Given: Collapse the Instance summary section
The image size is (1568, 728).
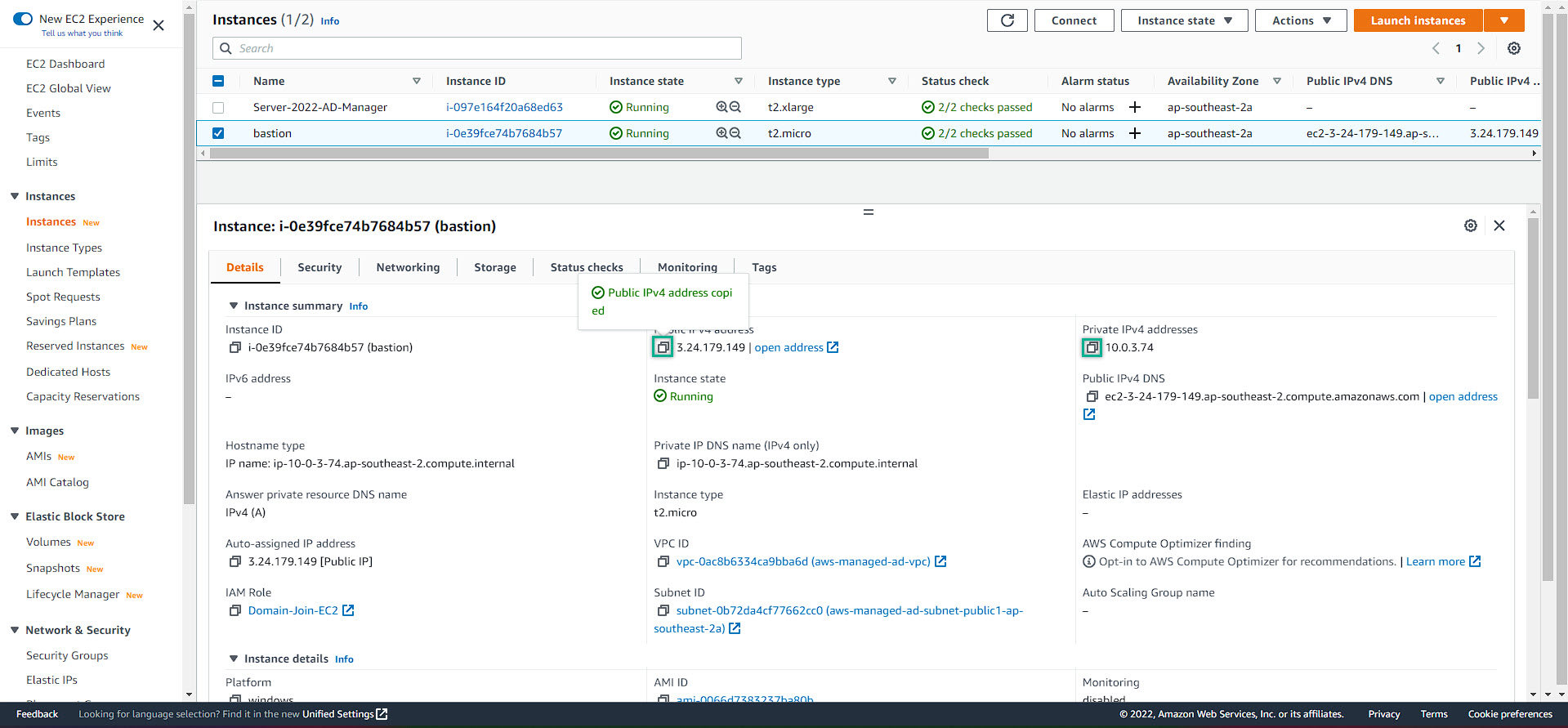Looking at the screenshot, I should pyautogui.click(x=234, y=306).
